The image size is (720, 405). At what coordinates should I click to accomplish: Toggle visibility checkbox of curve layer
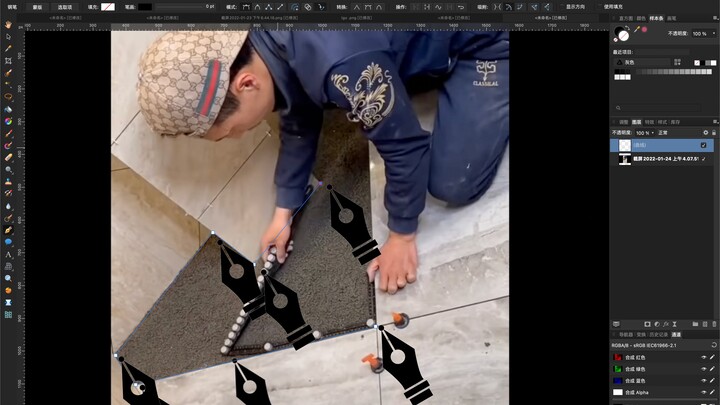click(x=703, y=145)
